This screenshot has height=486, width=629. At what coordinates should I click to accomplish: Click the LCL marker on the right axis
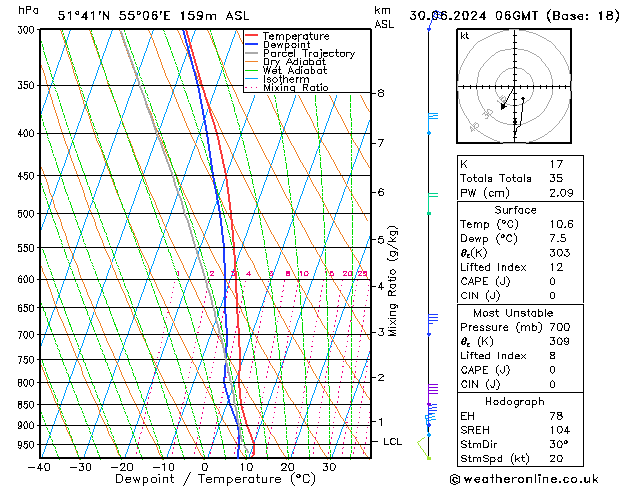[x=394, y=441]
